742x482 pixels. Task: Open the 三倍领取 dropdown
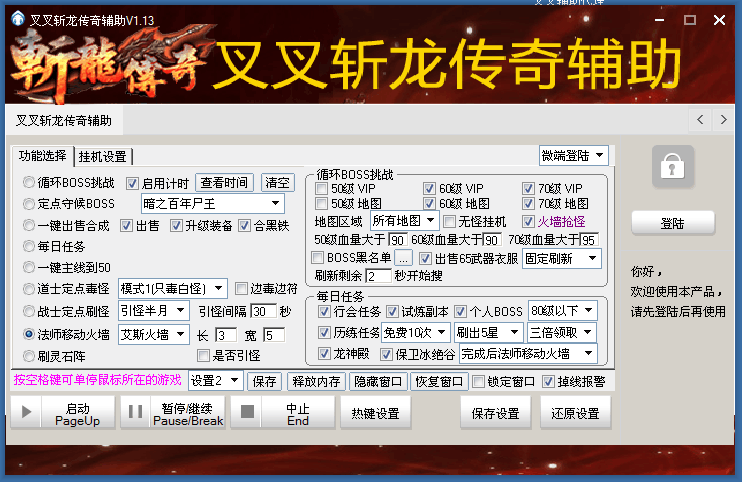click(562, 333)
